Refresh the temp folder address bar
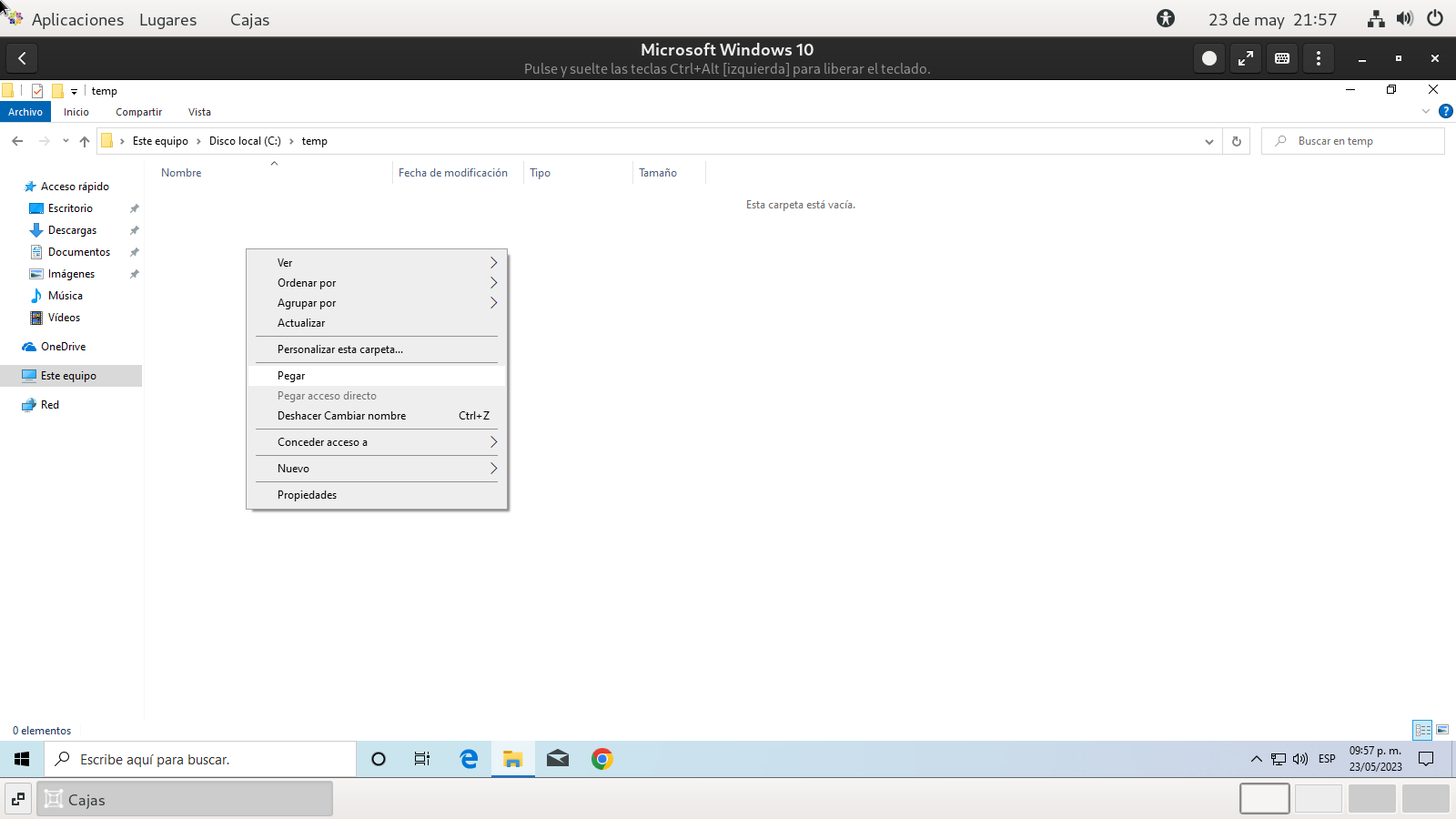Viewport: 1456px width, 819px height. [1236, 141]
